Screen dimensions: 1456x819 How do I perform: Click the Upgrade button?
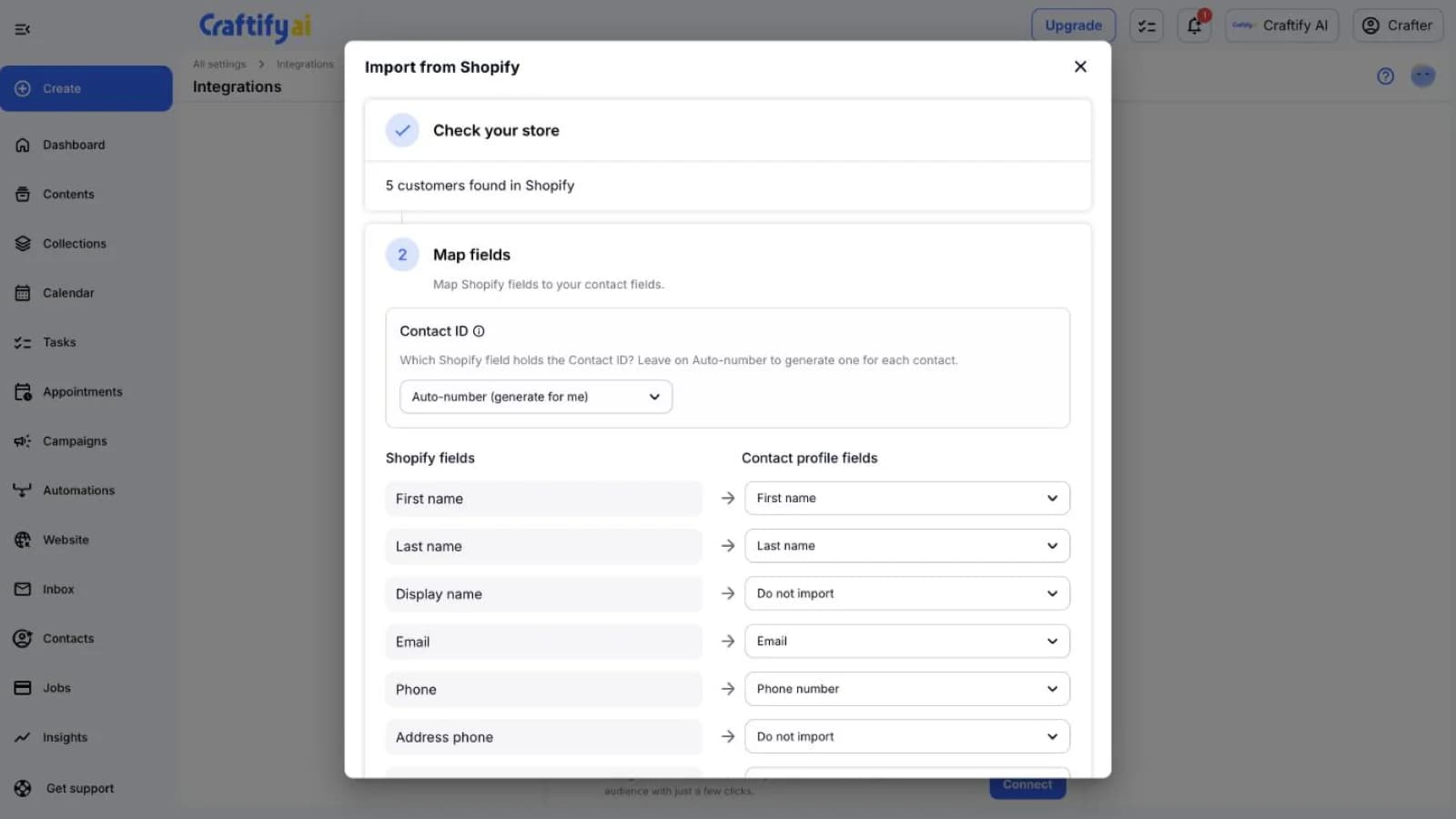(x=1073, y=25)
